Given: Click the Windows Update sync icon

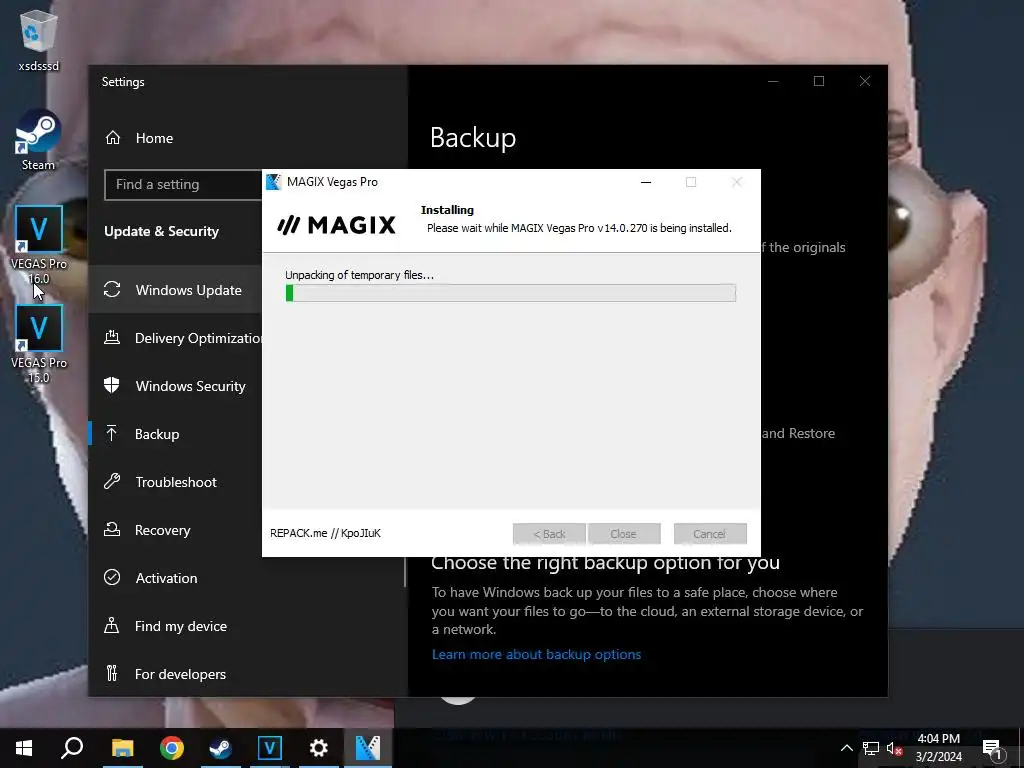Looking at the screenshot, I should pos(112,289).
